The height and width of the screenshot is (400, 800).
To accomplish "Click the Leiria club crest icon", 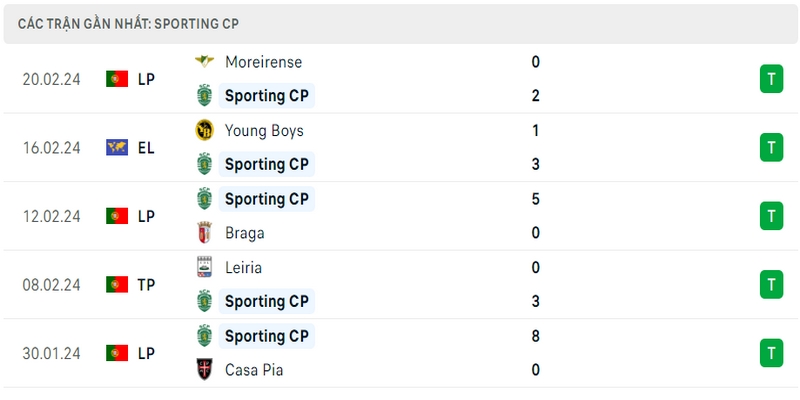I will (x=204, y=267).
